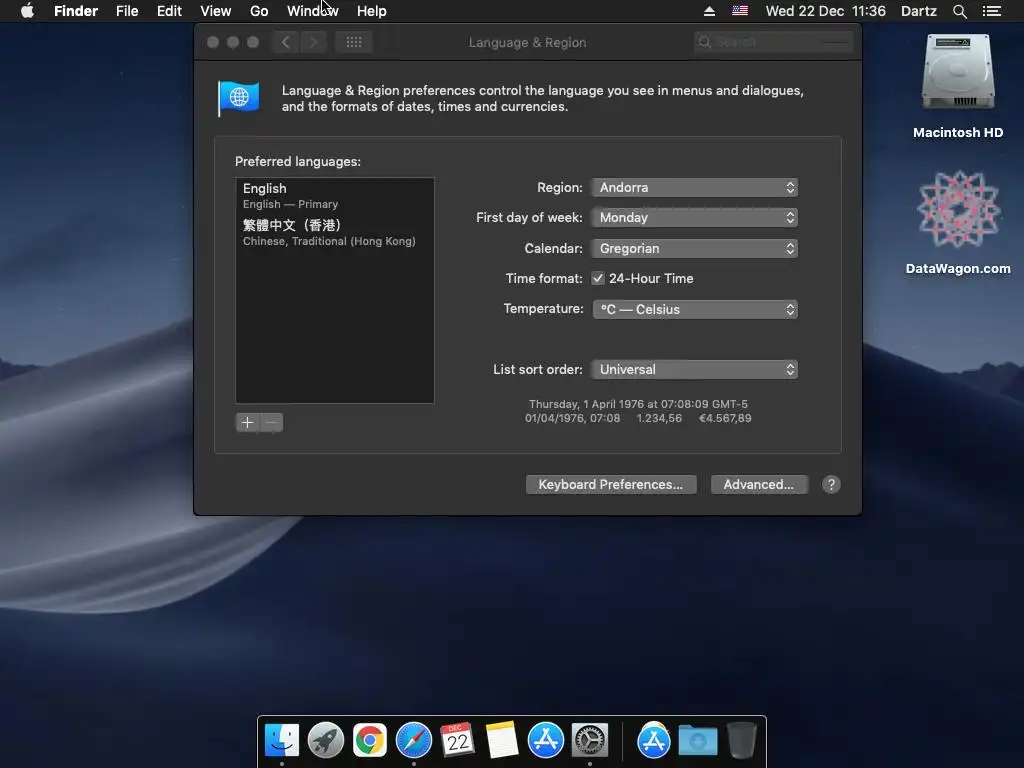The width and height of the screenshot is (1024, 768).
Task: Open the Calendar dropdown showing Gregorian
Action: pos(694,248)
